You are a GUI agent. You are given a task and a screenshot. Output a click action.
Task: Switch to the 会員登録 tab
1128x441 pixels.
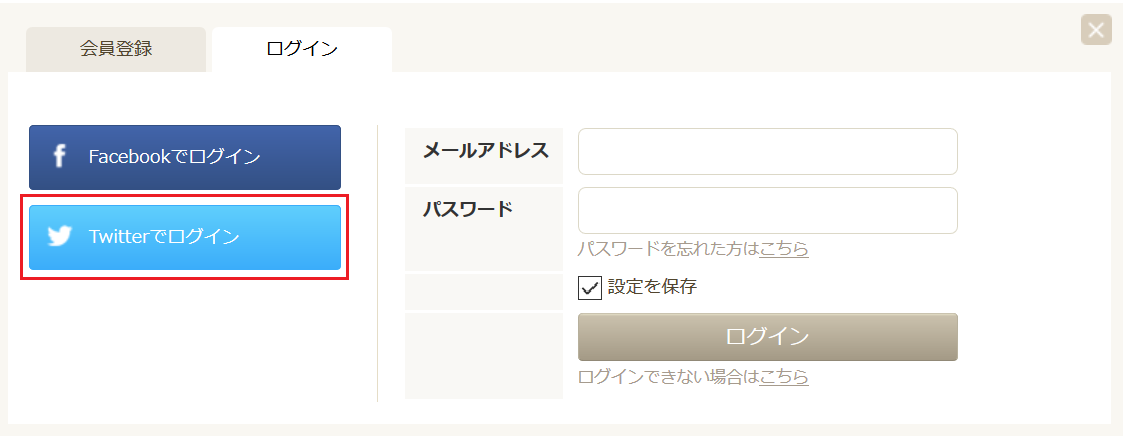click(x=116, y=50)
